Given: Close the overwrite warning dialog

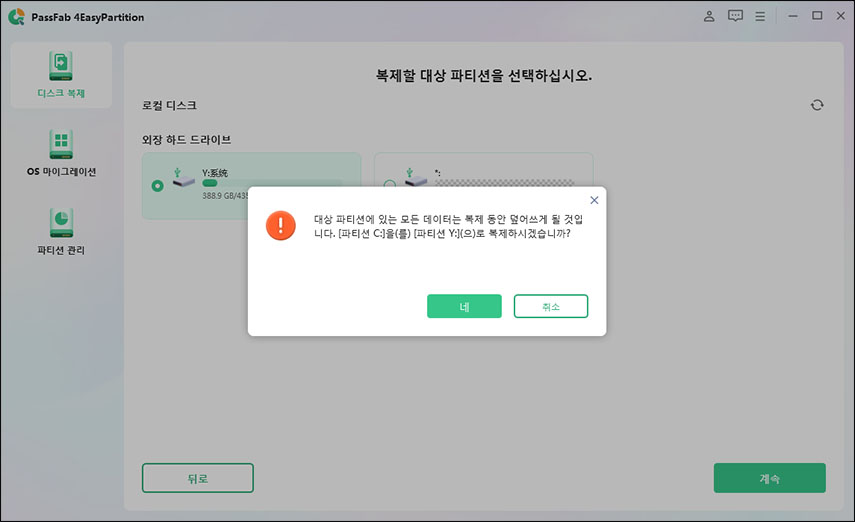Looking at the screenshot, I should pos(594,200).
